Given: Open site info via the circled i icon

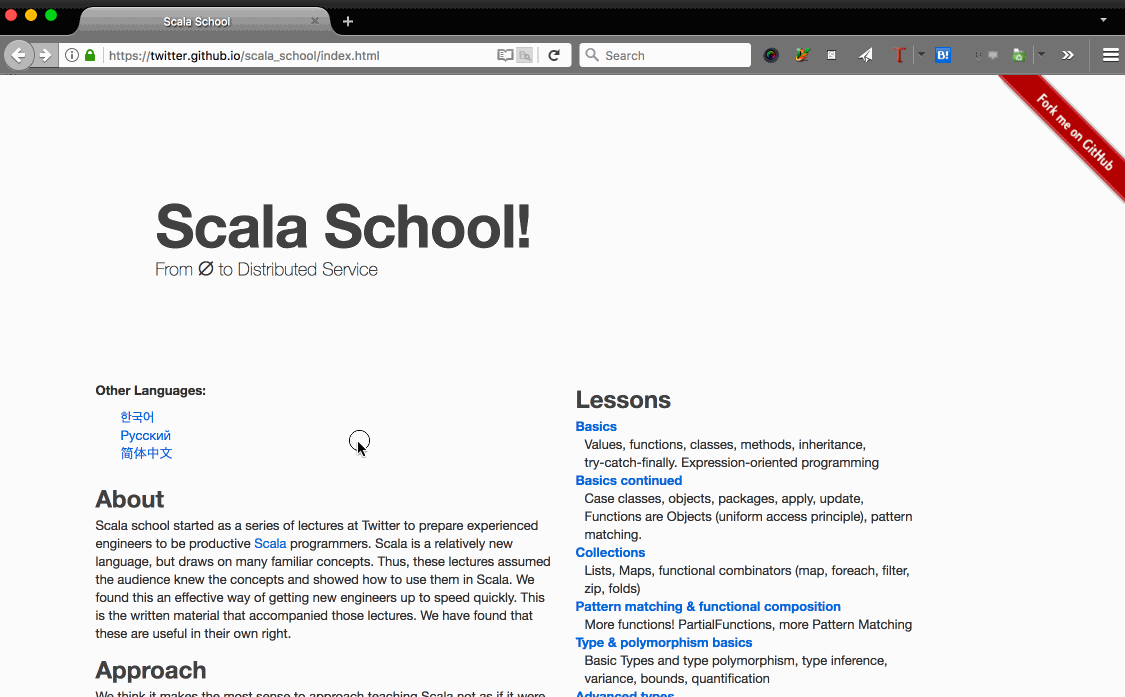Looking at the screenshot, I should click(72, 55).
